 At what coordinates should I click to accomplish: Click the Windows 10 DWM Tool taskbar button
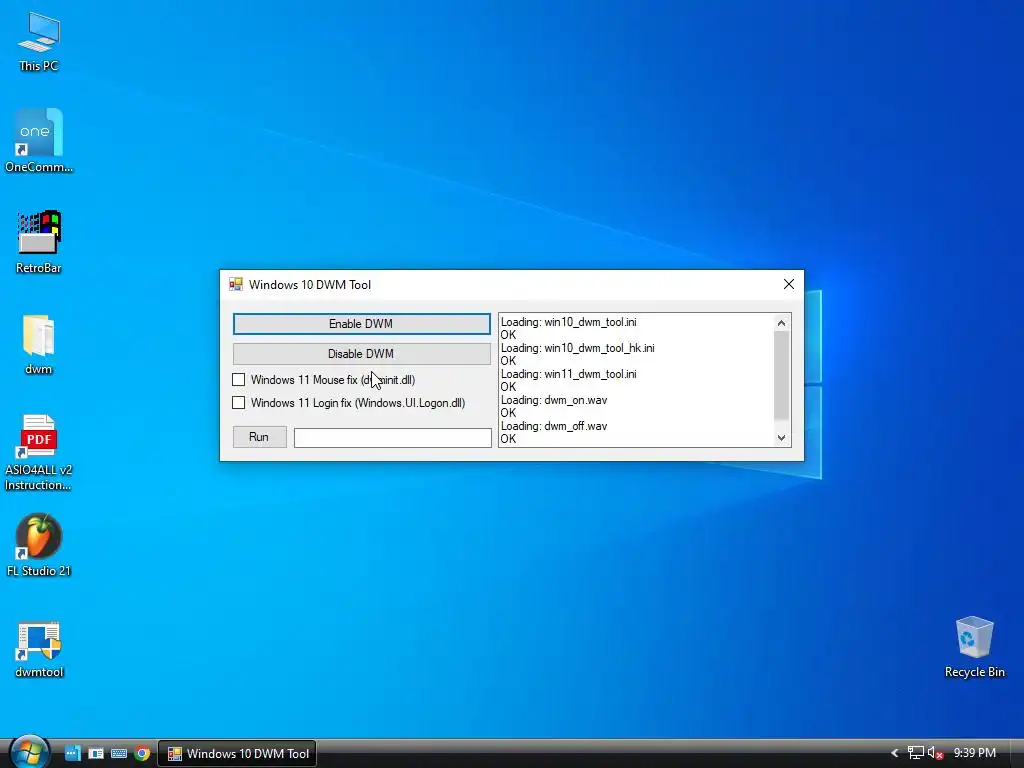pyautogui.click(x=238, y=754)
